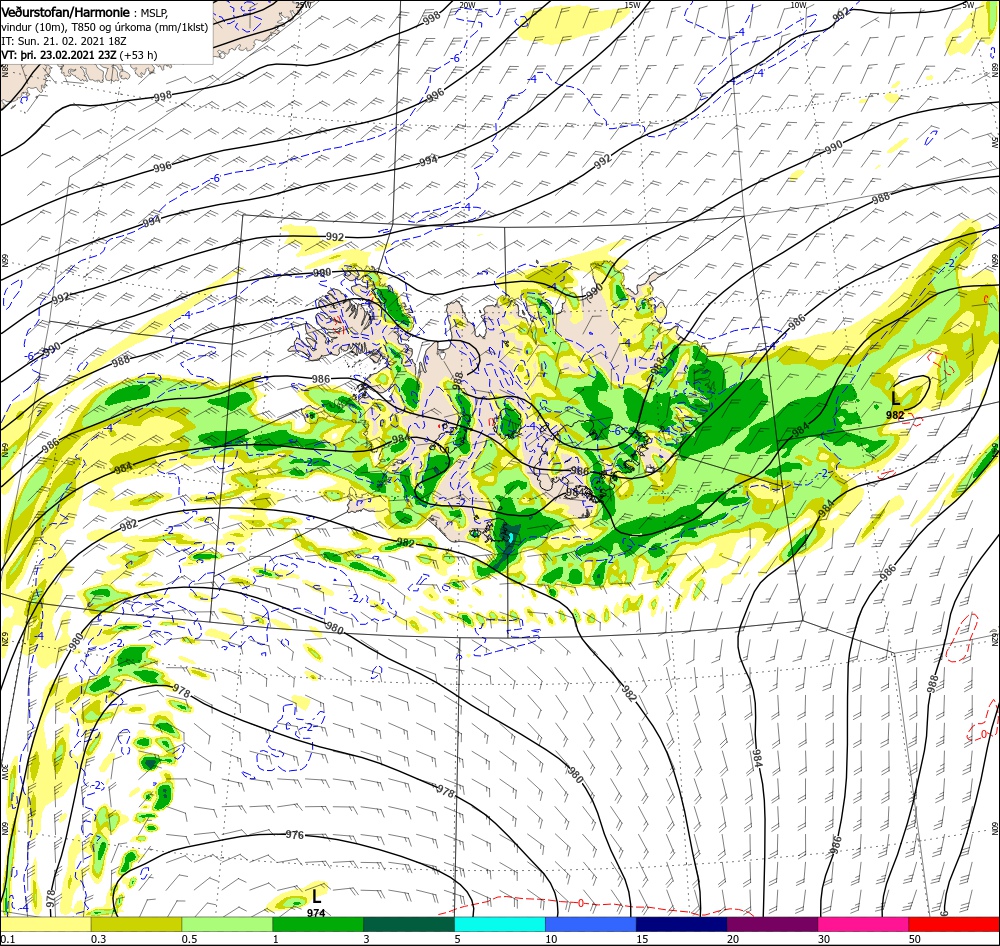Click the 'VT: þri. 23.02.2021 23Z' valid time
1000x946 pixels.
[x=59, y=55]
